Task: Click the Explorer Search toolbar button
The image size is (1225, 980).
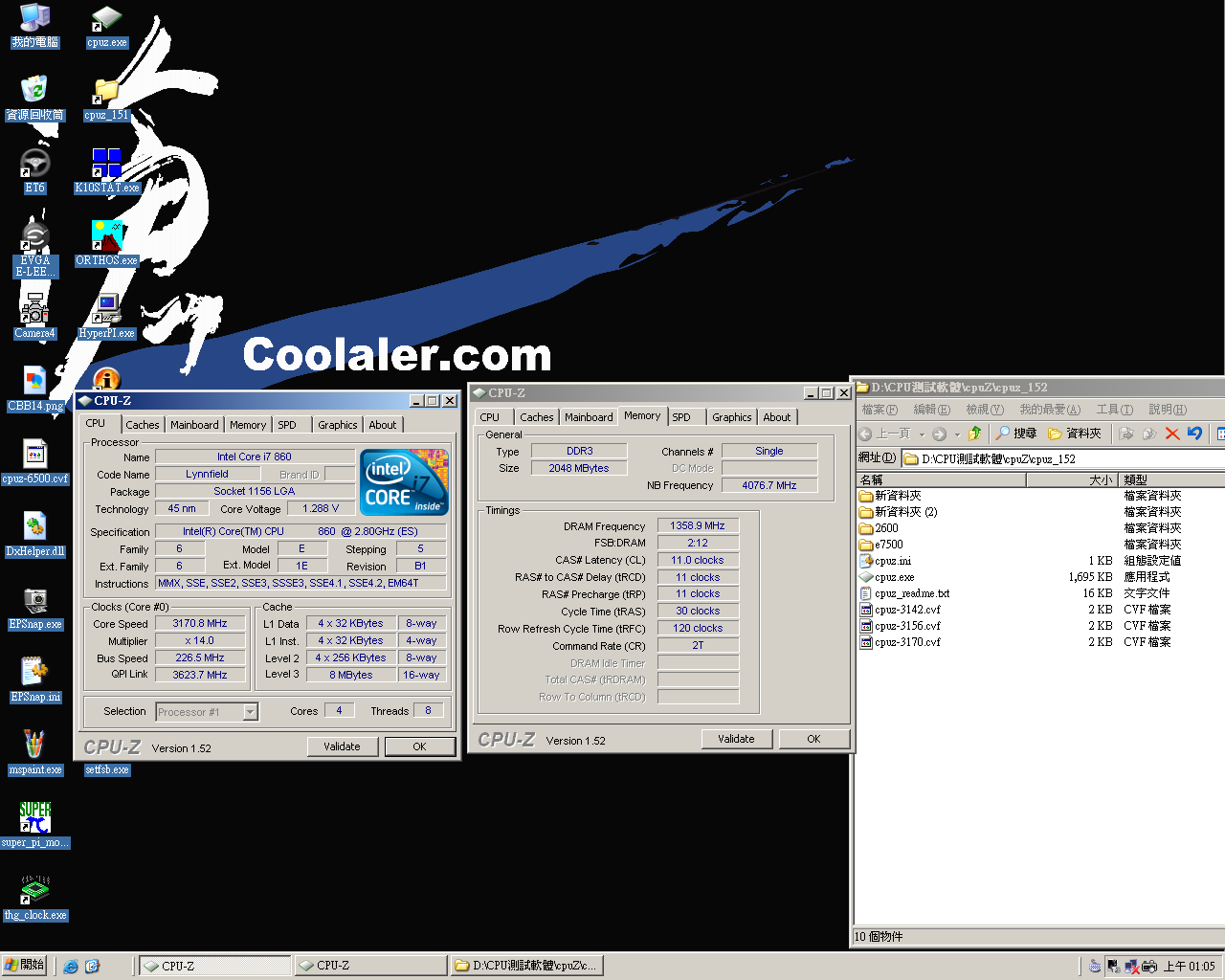Action: (1015, 434)
